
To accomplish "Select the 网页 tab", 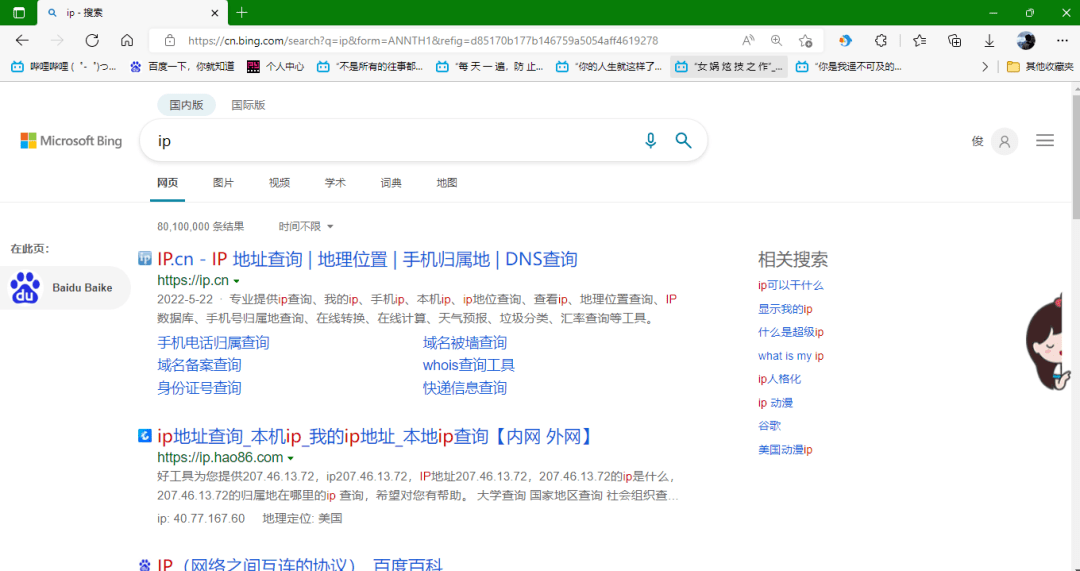I will [x=167, y=183].
